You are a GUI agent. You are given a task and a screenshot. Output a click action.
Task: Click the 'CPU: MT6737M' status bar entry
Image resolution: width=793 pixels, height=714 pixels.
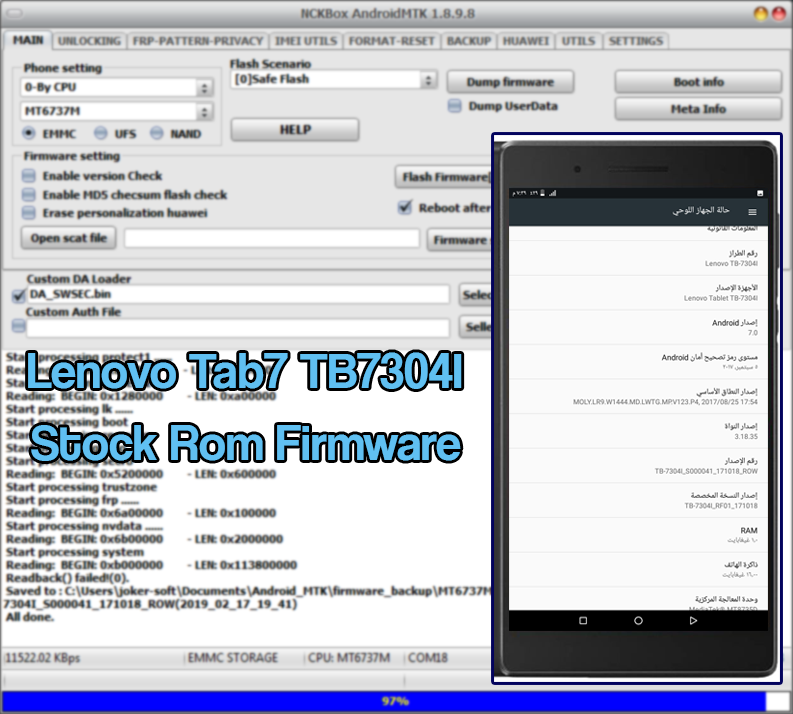[349, 658]
